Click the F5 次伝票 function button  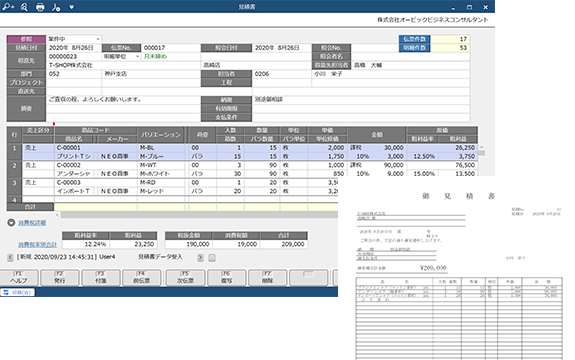(185, 278)
